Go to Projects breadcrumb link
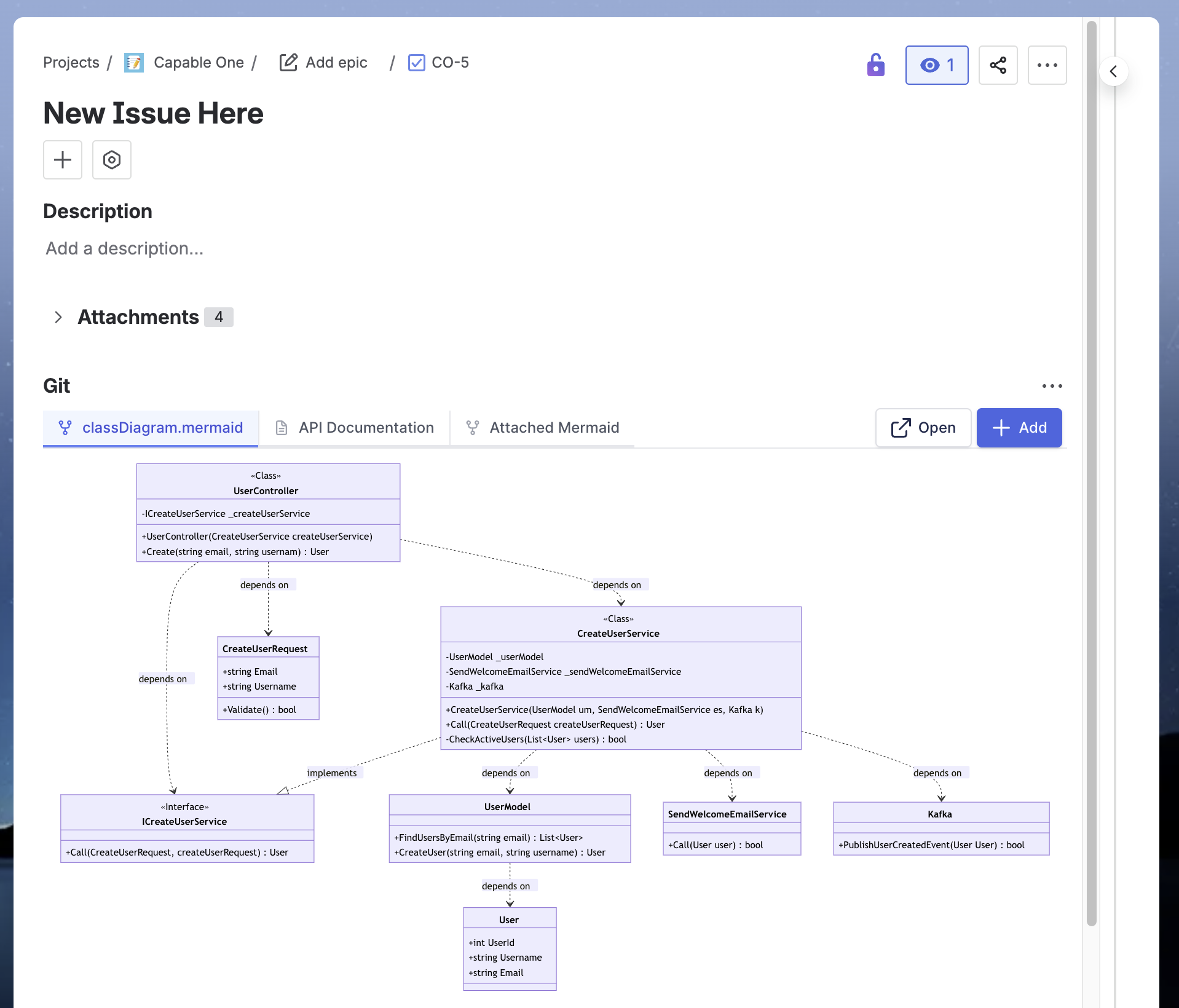This screenshot has height=1008, width=1179. coord(71,63)
